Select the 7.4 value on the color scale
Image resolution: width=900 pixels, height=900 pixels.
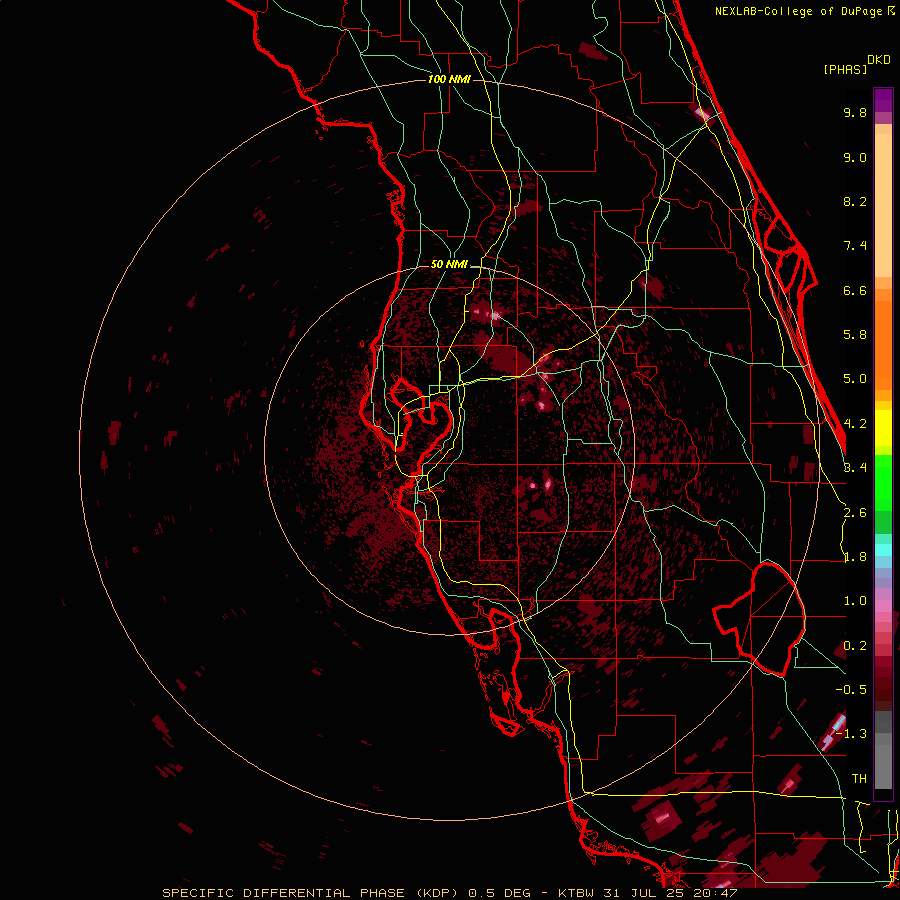[855, 246]
